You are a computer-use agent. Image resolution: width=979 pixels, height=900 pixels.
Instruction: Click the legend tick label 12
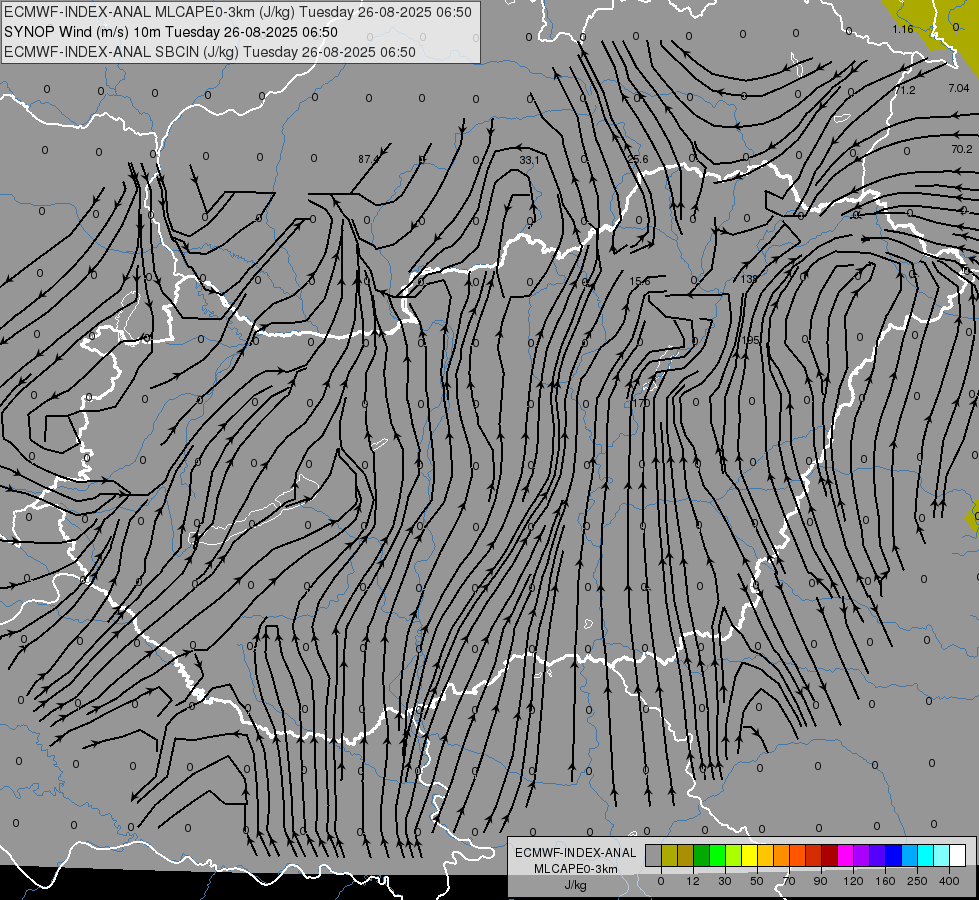click(x=693, y=881)
